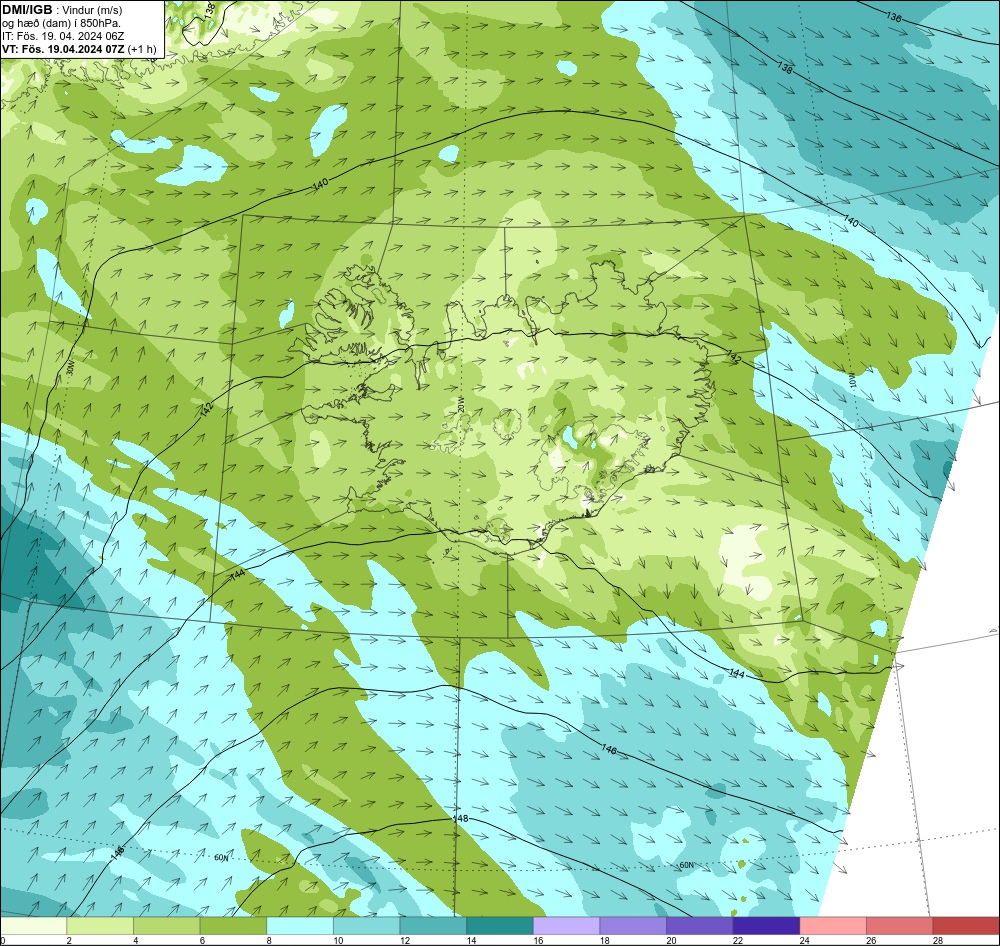Viewport: 1000px width, 946px height.
Task: Click the 20–22 m/s purple legend swatch
Action: tap(700, 925)
